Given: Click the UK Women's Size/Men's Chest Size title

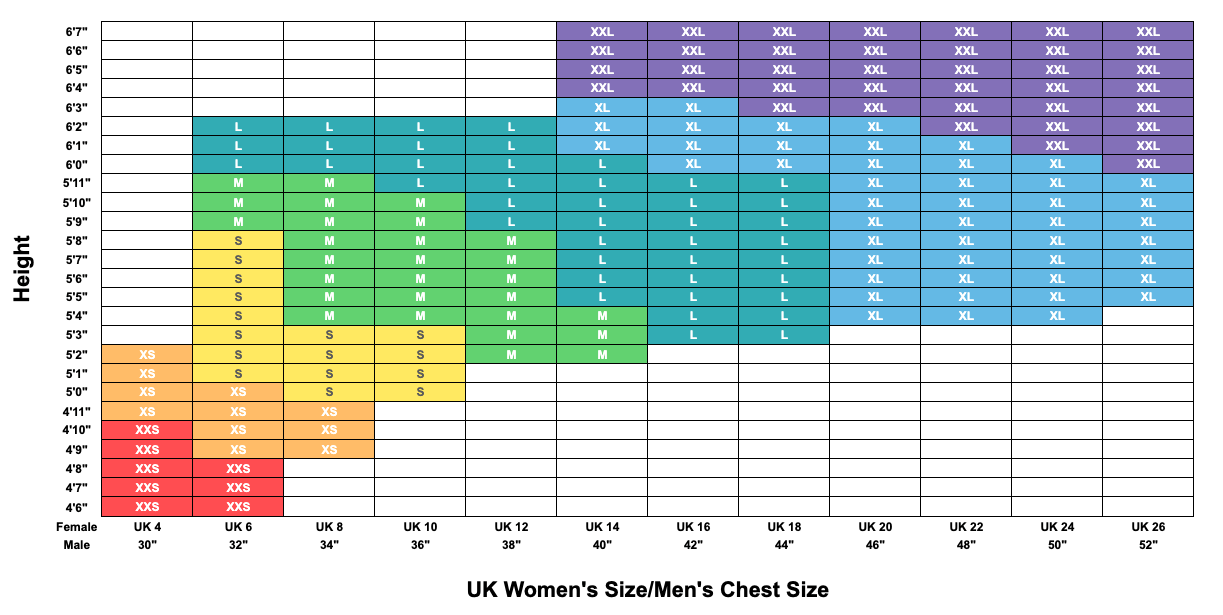Looking at the screenshot, I should coord(647,589).
